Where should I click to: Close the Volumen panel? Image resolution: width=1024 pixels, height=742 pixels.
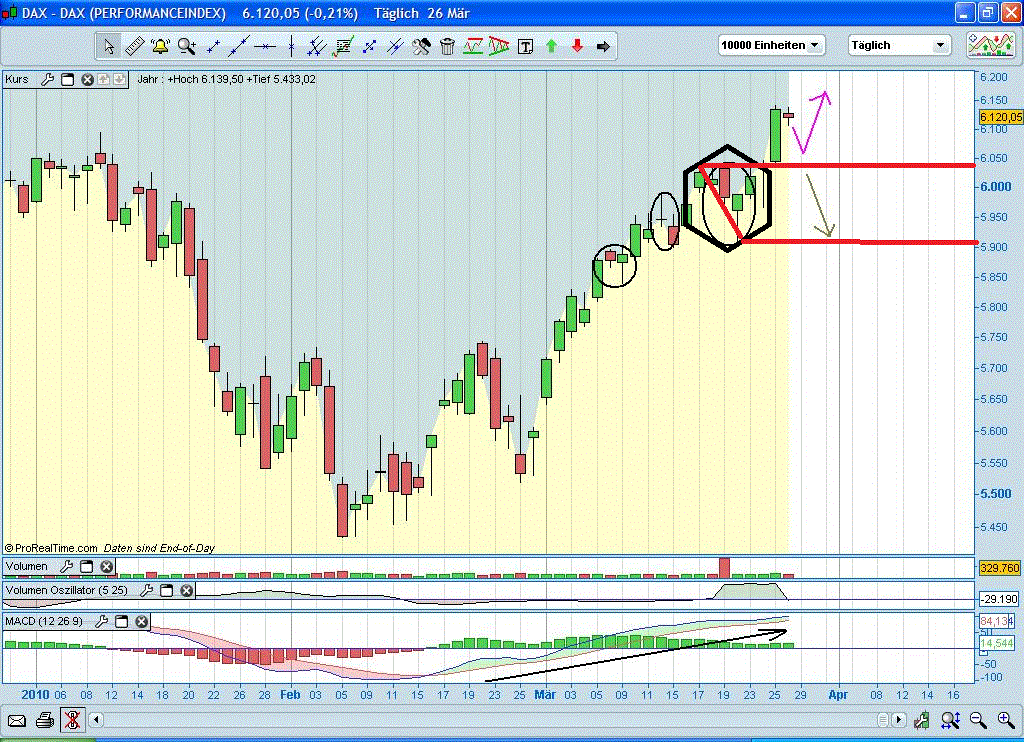106,566
